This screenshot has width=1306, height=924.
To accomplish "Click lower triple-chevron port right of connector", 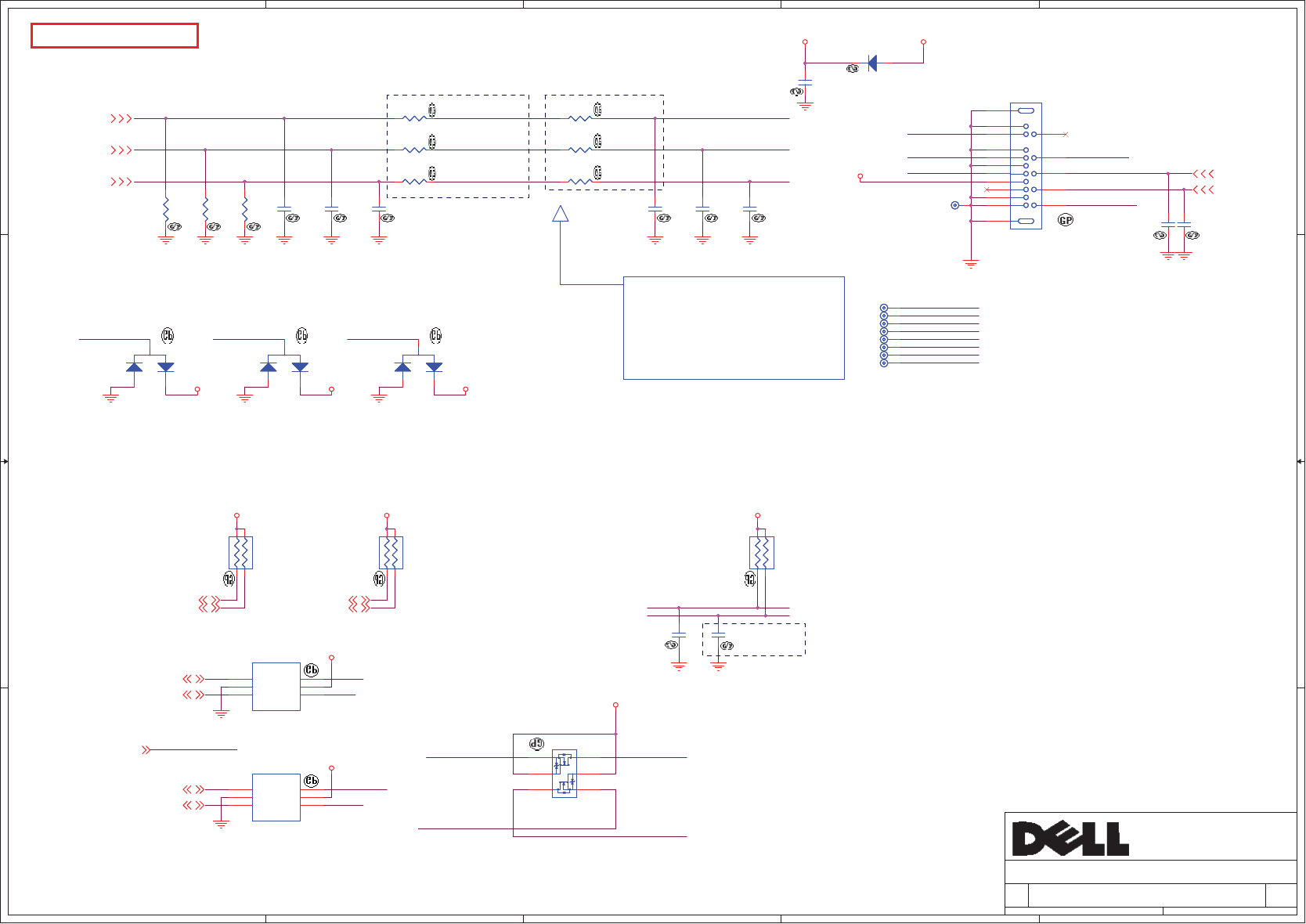I will [1203, 189].
